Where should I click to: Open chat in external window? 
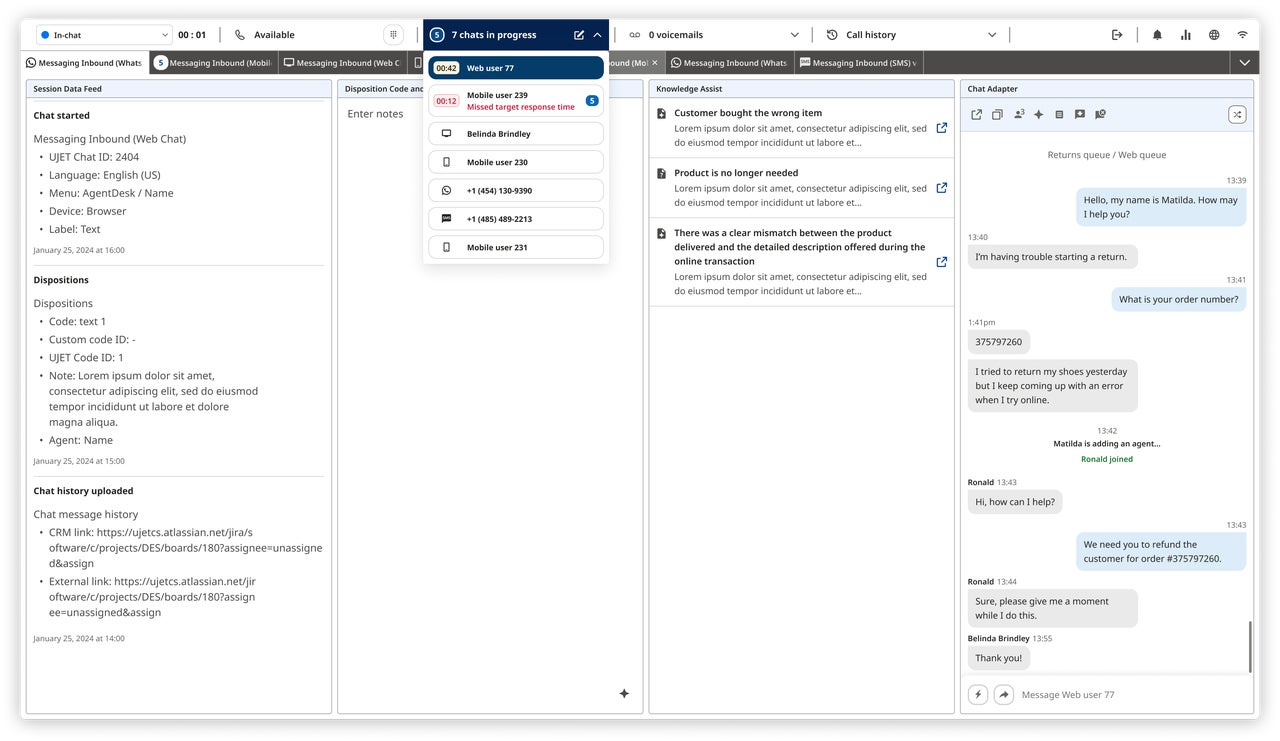coord(977,114)
